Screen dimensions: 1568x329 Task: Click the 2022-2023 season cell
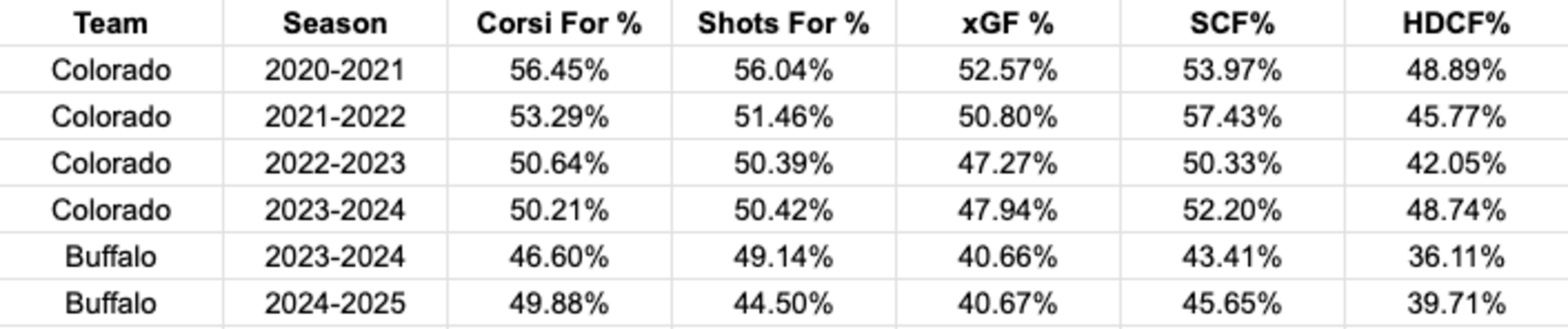[x=335, y=163]
